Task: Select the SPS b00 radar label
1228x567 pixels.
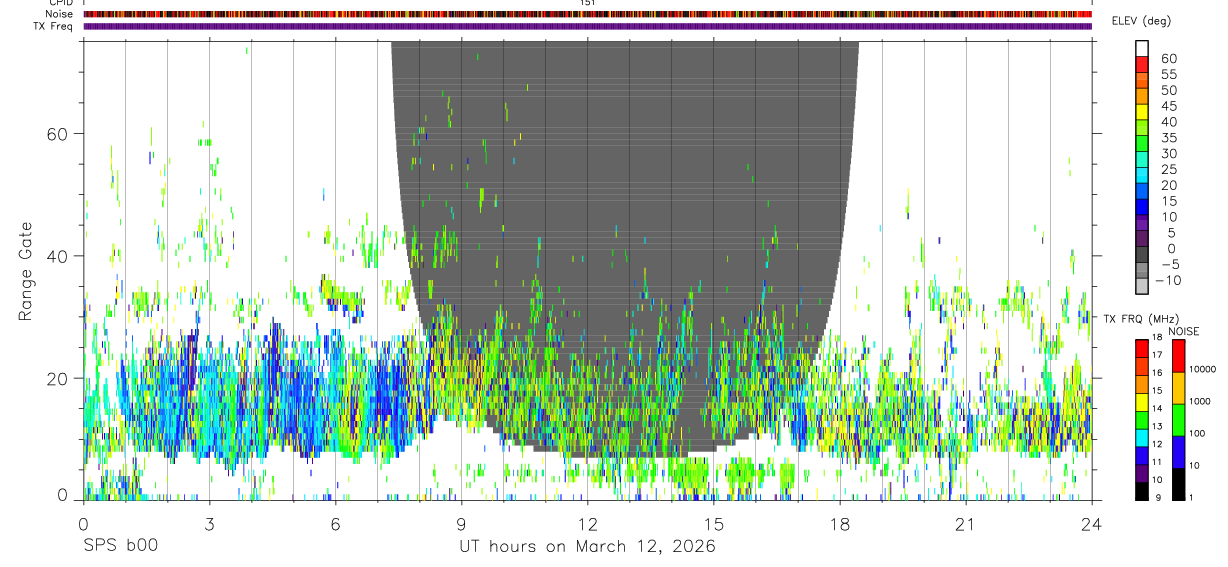Action: tap(120, 546)
